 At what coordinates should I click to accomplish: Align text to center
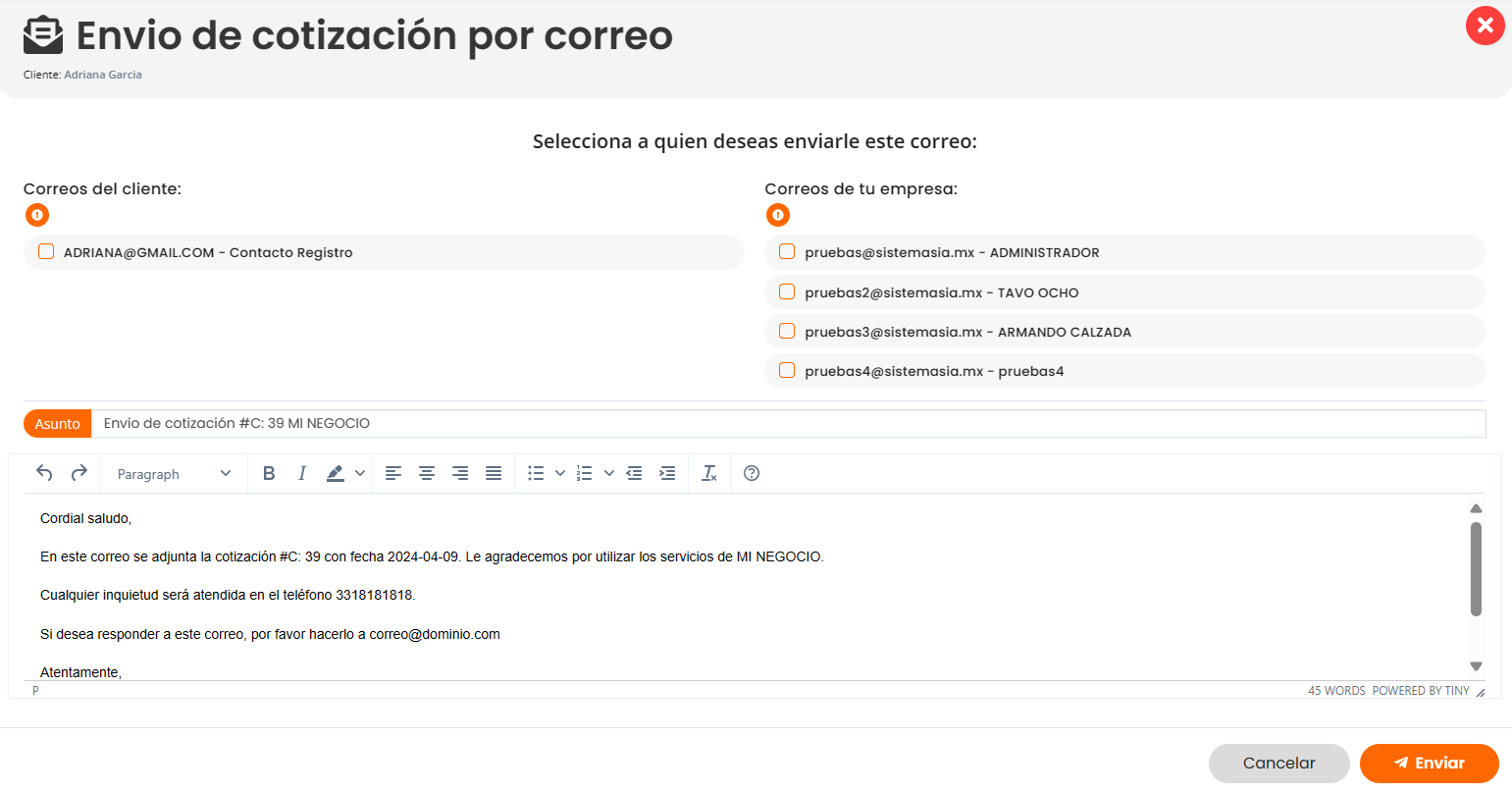[427, 473]
